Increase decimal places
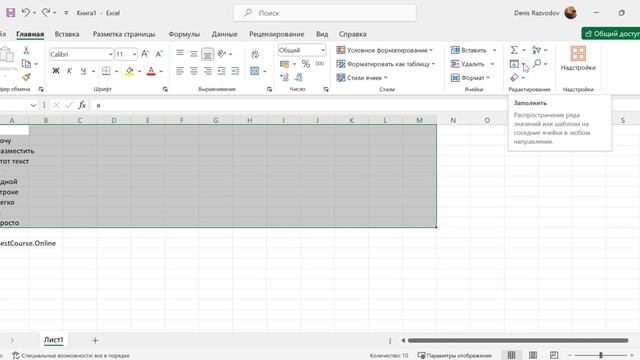 284,77
